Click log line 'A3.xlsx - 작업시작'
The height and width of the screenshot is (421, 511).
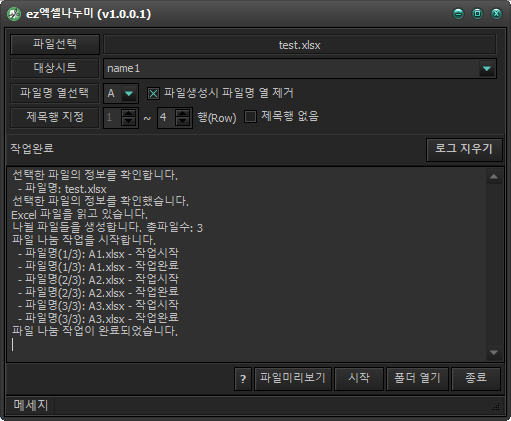pyautogui.click(x=133, y=306)
